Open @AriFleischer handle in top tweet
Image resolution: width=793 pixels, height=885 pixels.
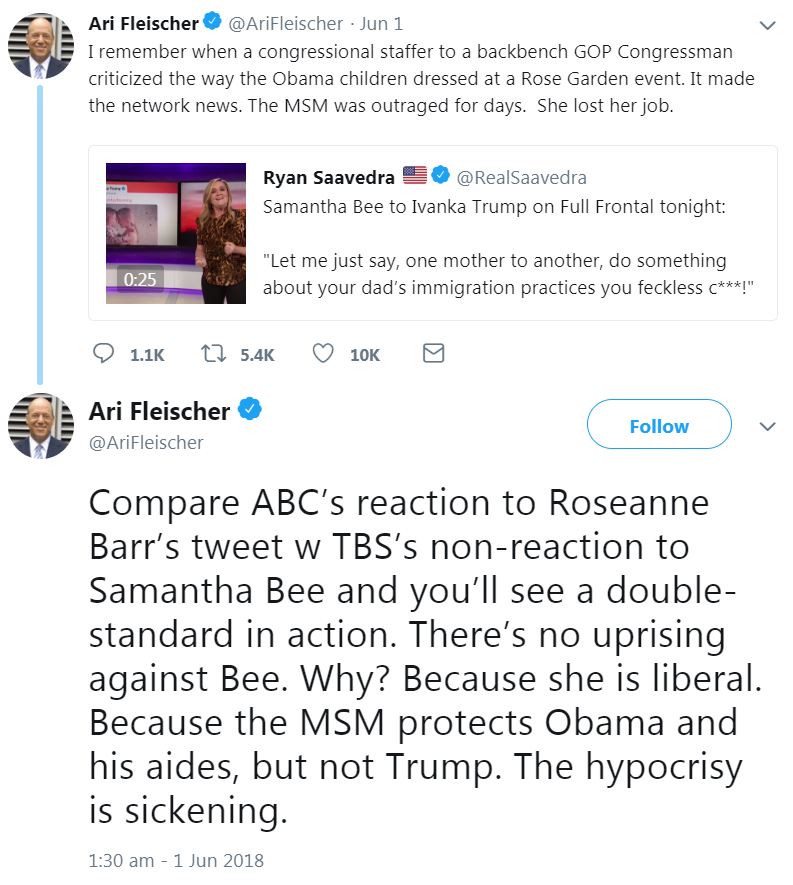(x=285, y=24)
